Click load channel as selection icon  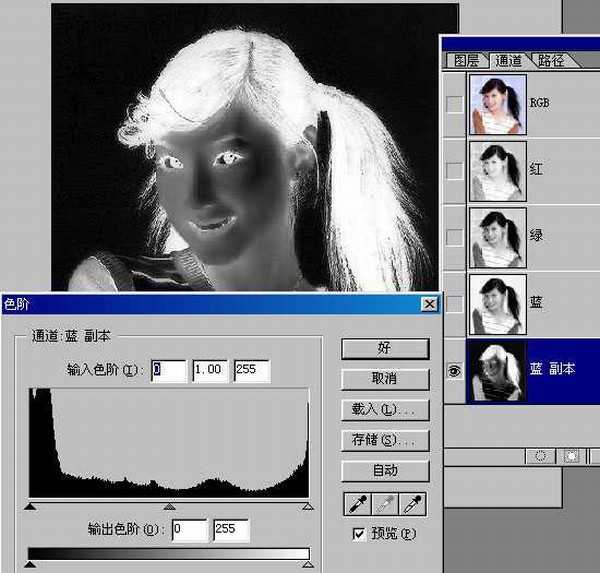click(x=541, y=455)
